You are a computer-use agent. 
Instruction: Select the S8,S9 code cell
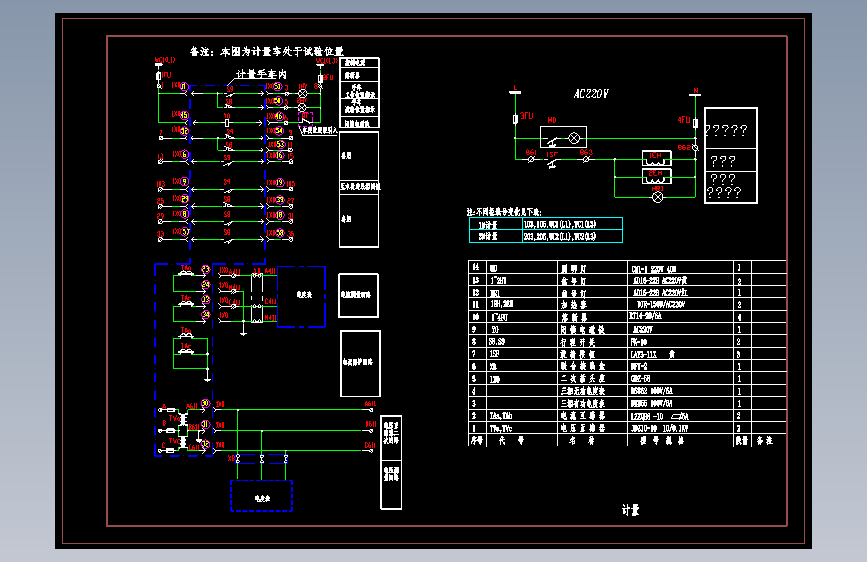click(521, 342)
